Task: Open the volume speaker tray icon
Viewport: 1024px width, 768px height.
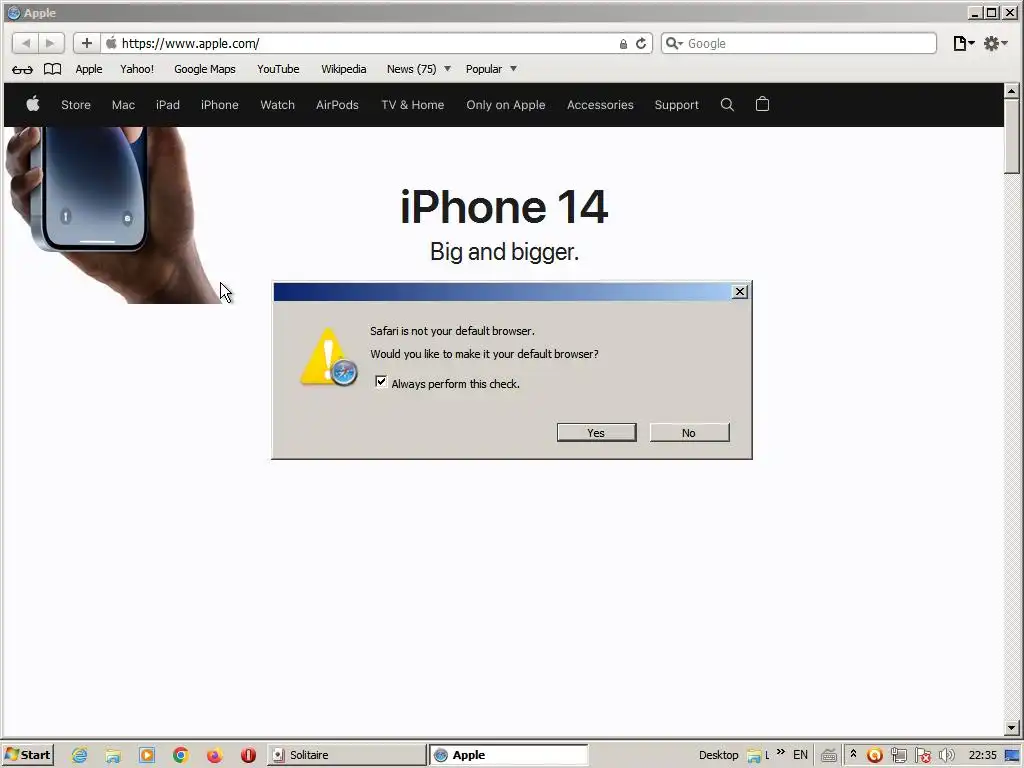Action: click(946, 756)
